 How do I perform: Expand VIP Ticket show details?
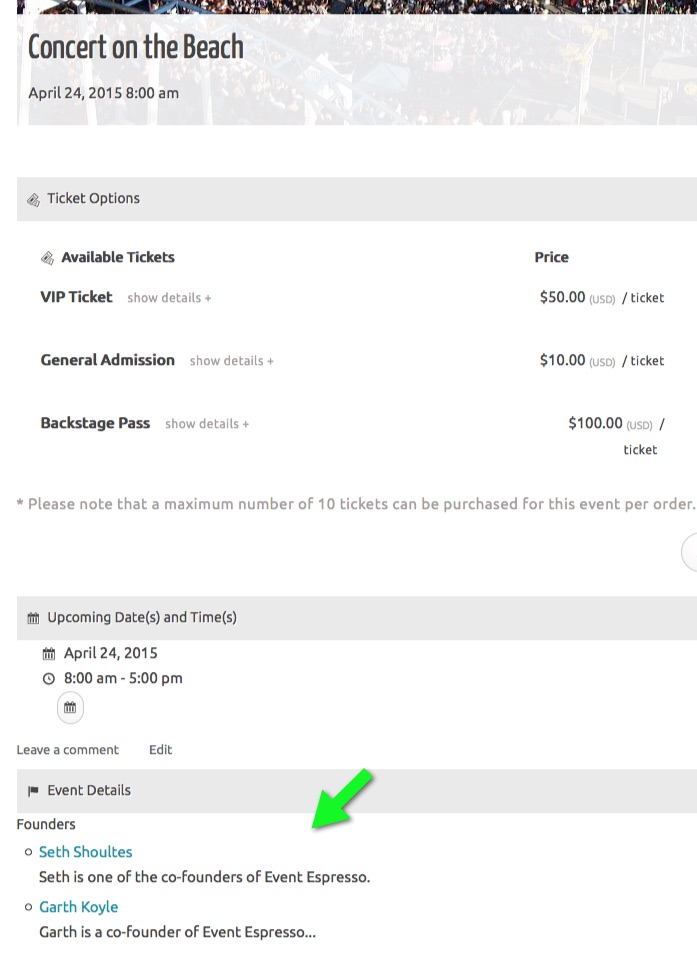(x=169, y=298)
